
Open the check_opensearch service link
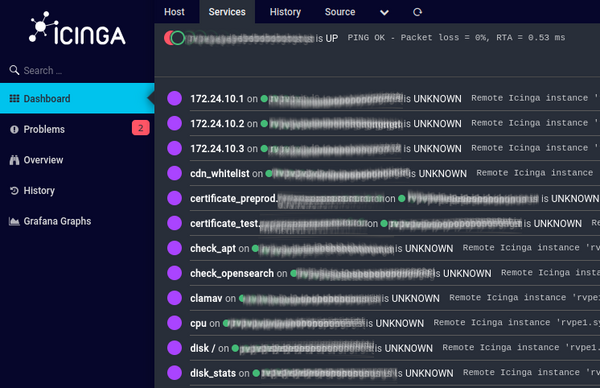pos(232,274)
